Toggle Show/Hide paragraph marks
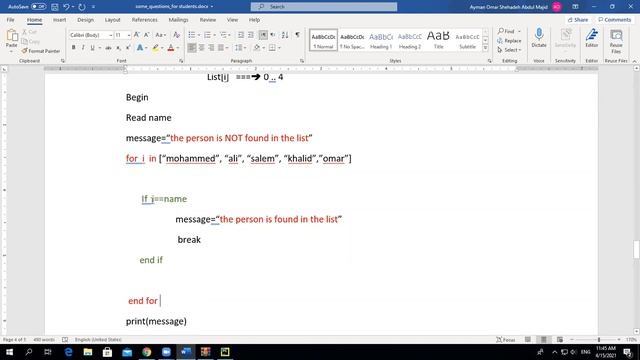The height and width of the screenshot is (360, 640). (298, 35)
